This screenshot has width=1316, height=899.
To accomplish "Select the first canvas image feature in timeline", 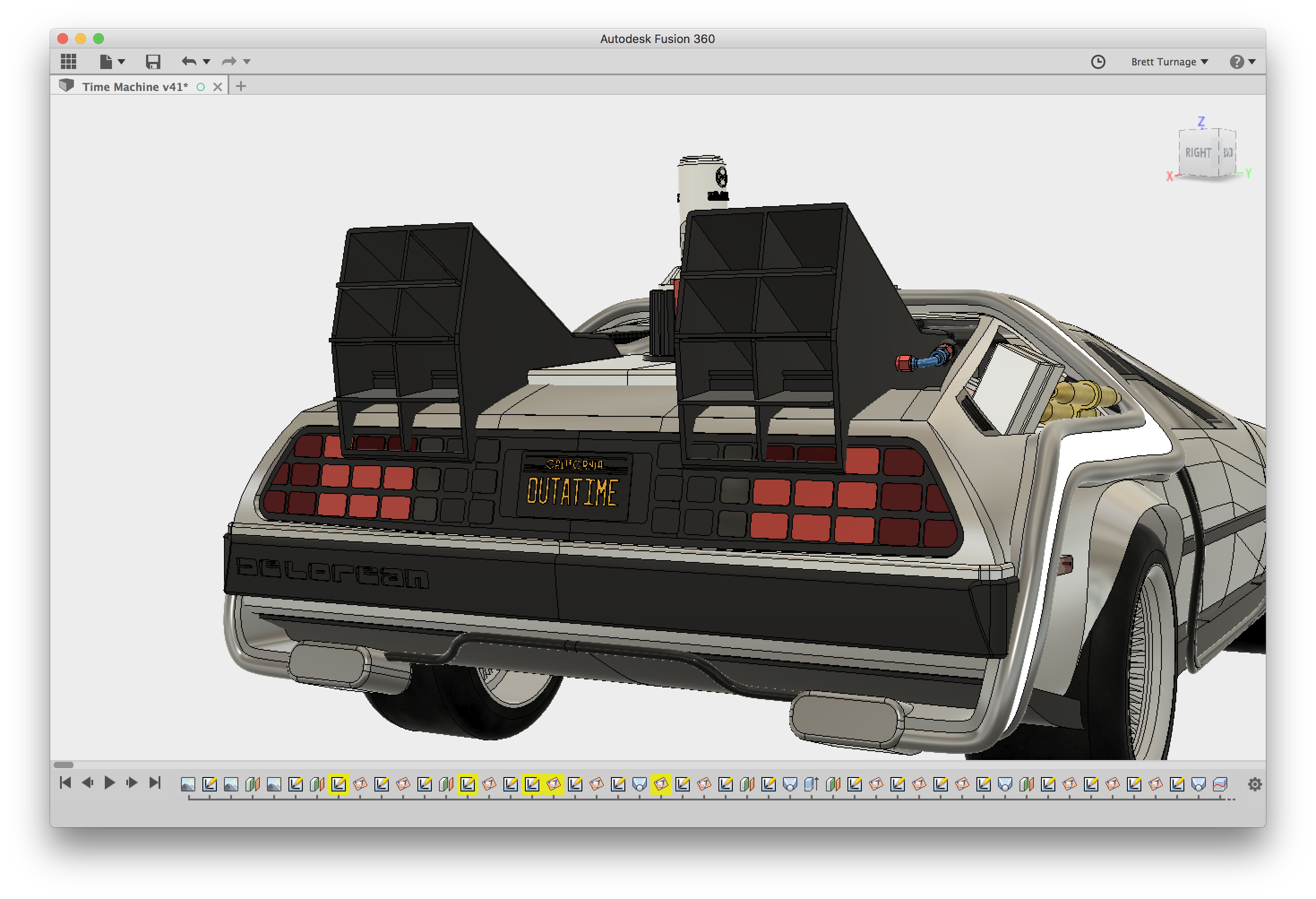I will tap(188, 784).
